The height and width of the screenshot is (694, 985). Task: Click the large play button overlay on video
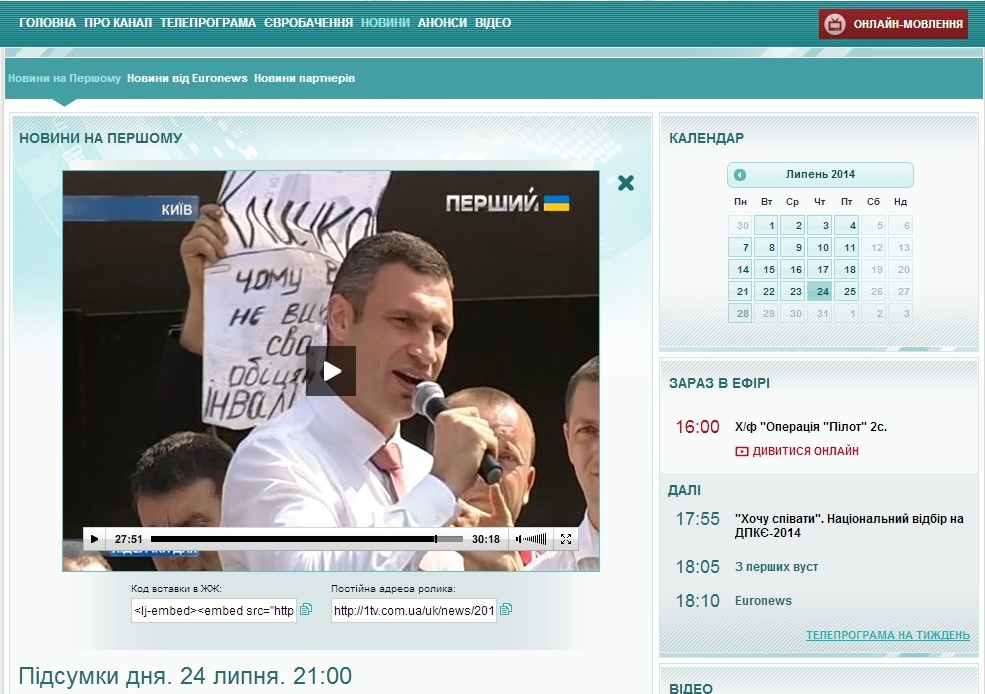click(x=331, y=371)
